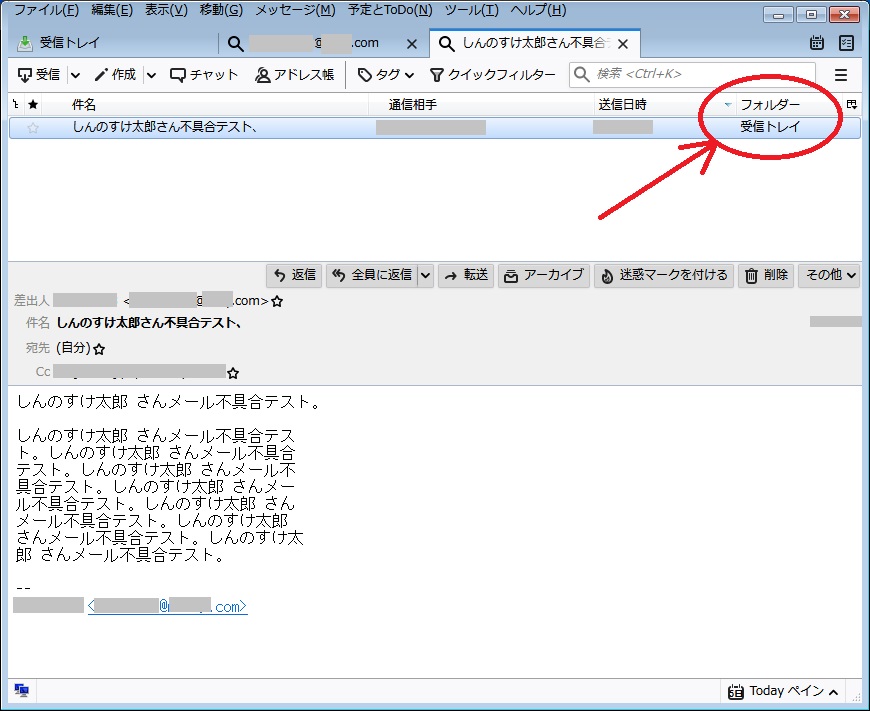The width and height of the screenshot is (870, 711).
Task: Toggle the thread column header icon
Action: point(15,104)
